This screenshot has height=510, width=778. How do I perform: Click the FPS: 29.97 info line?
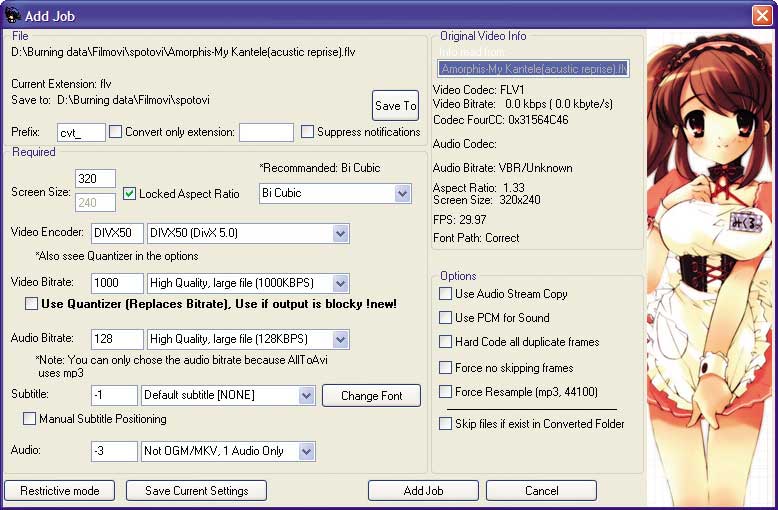(x=459, y=219)
